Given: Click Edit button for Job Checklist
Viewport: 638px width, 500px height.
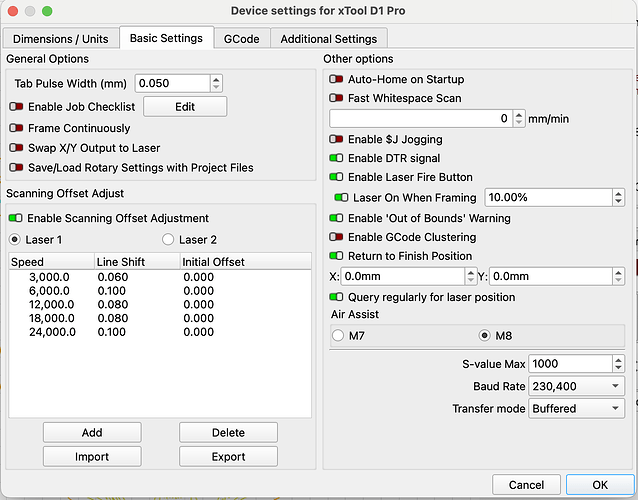Looking at the screenshot, I should coord(185,107).
